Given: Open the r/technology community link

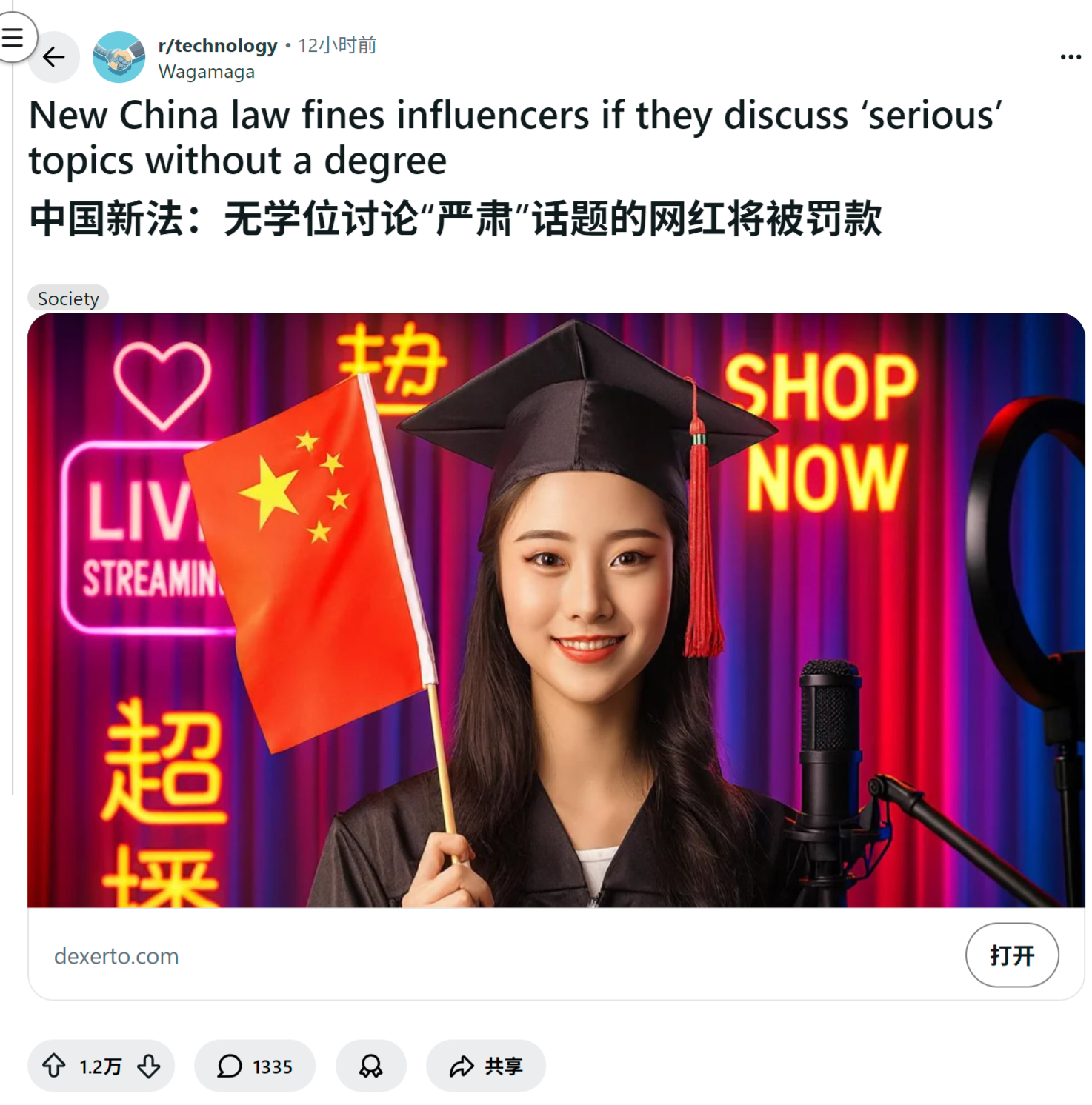Looking at the screenshot, I should (x=218, y=45).
